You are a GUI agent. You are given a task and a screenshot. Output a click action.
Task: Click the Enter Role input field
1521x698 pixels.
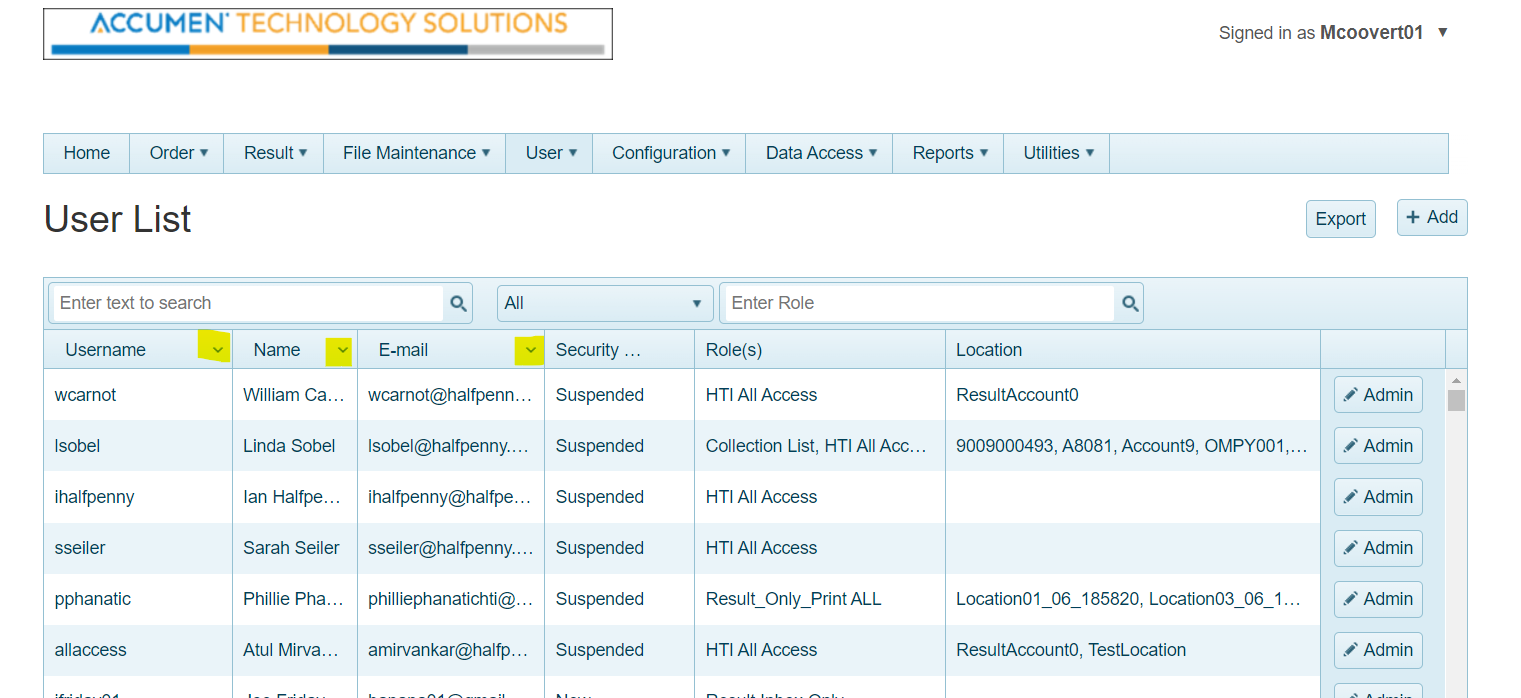pyautogui.click(x=917, y=303)
